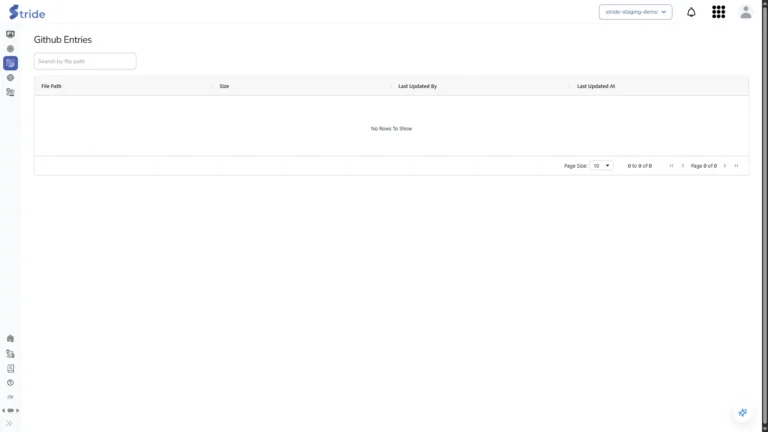Open the Page Size dropdown
Image resolution: width=768 pixels, height=432 pixels.
(x=601, y=166)
